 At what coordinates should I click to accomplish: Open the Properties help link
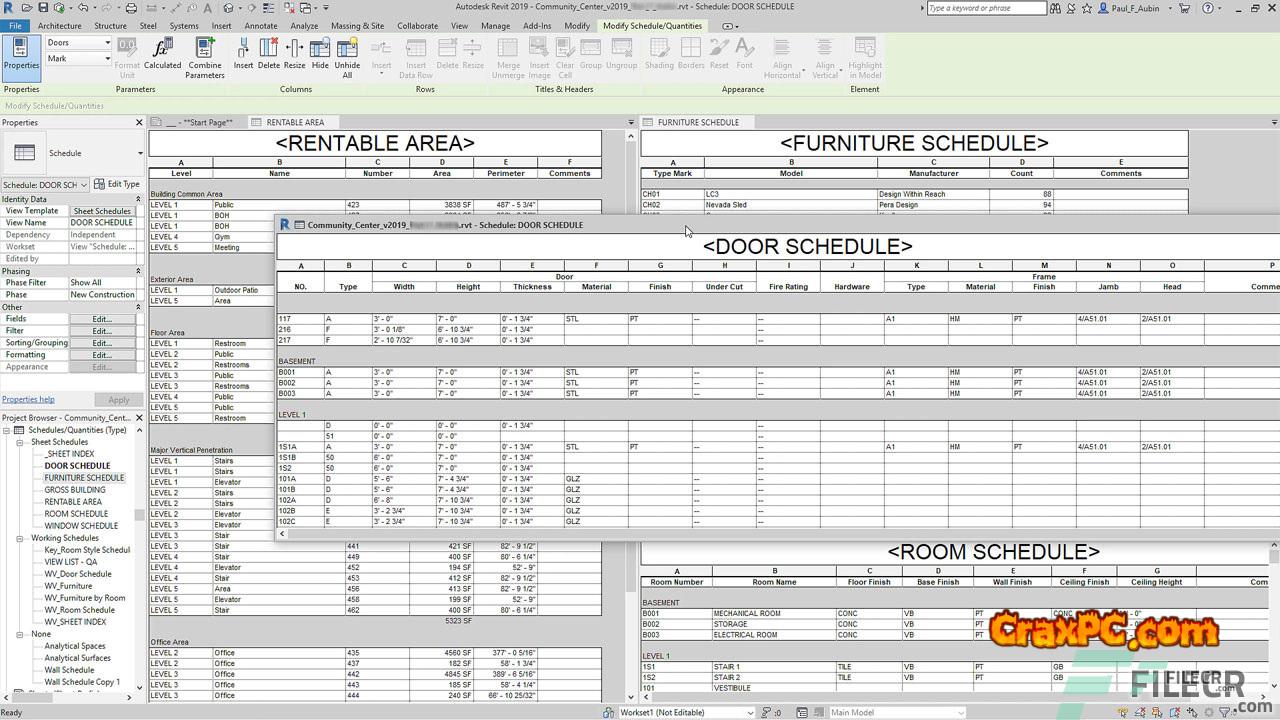(28, 400)
